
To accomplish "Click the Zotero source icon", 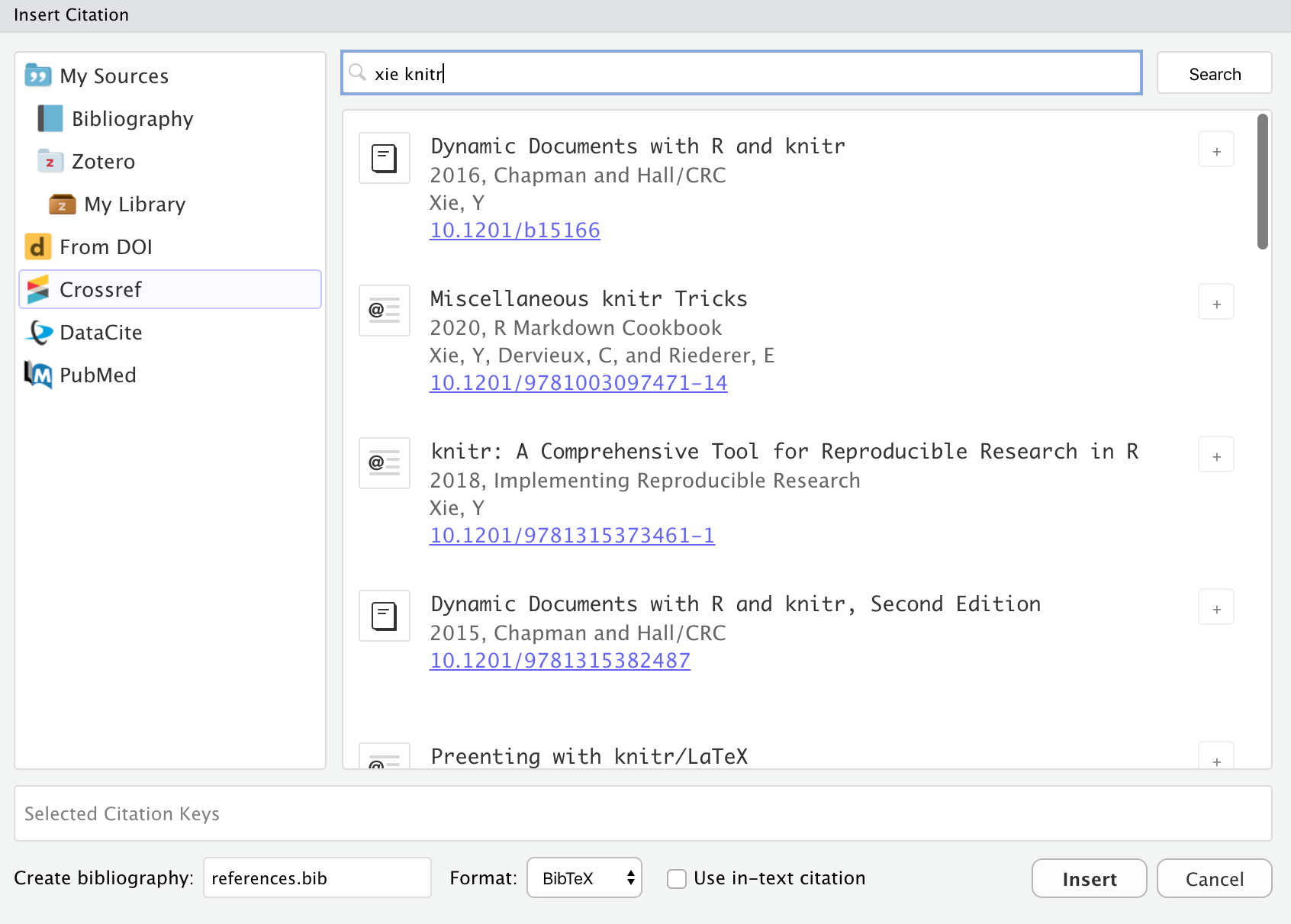I will point(50,161).
